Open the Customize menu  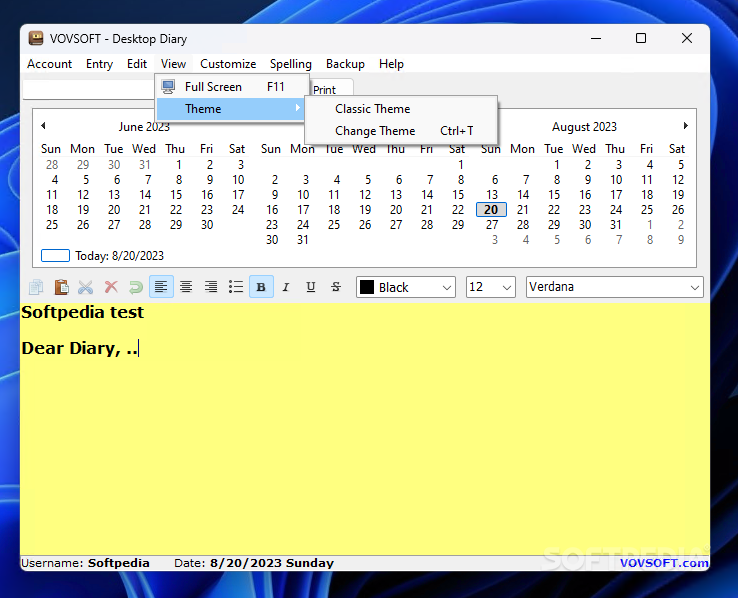click(228, 64)
